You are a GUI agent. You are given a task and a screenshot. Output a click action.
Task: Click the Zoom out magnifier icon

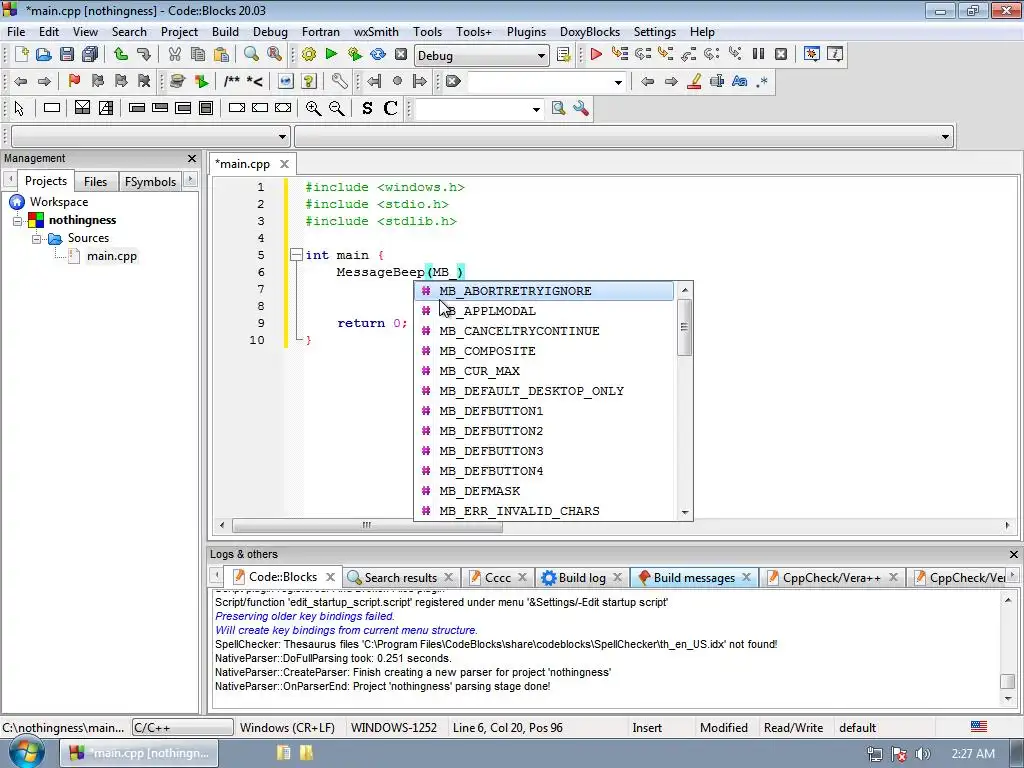pos(337,108)
